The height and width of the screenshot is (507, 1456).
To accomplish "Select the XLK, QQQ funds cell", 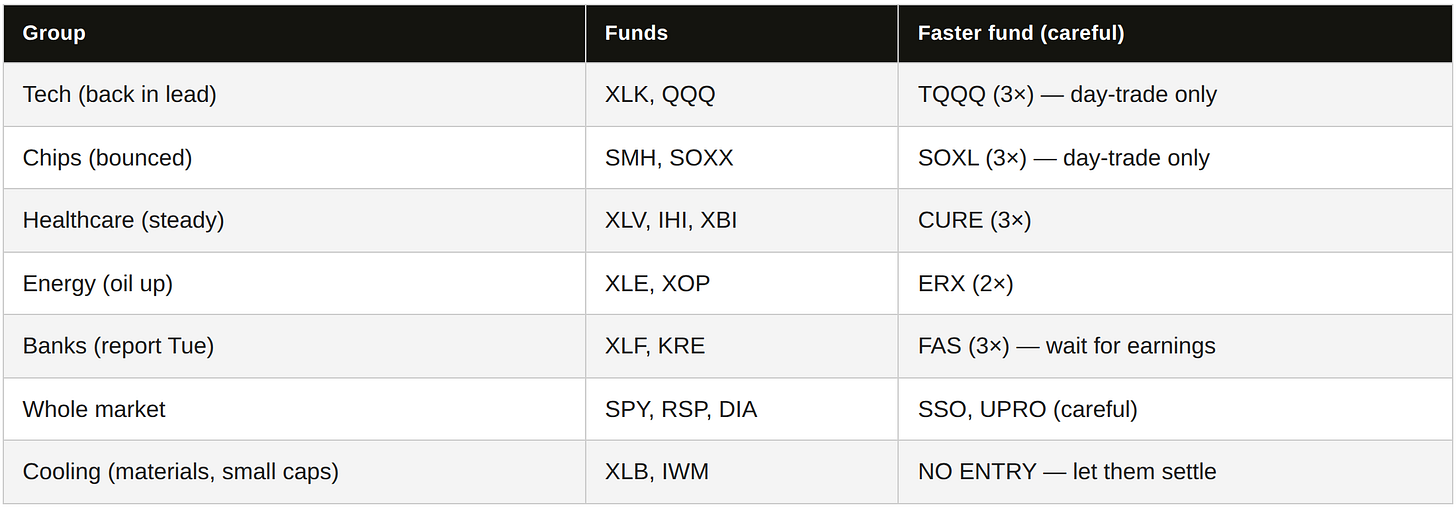I will coord(742,95).
